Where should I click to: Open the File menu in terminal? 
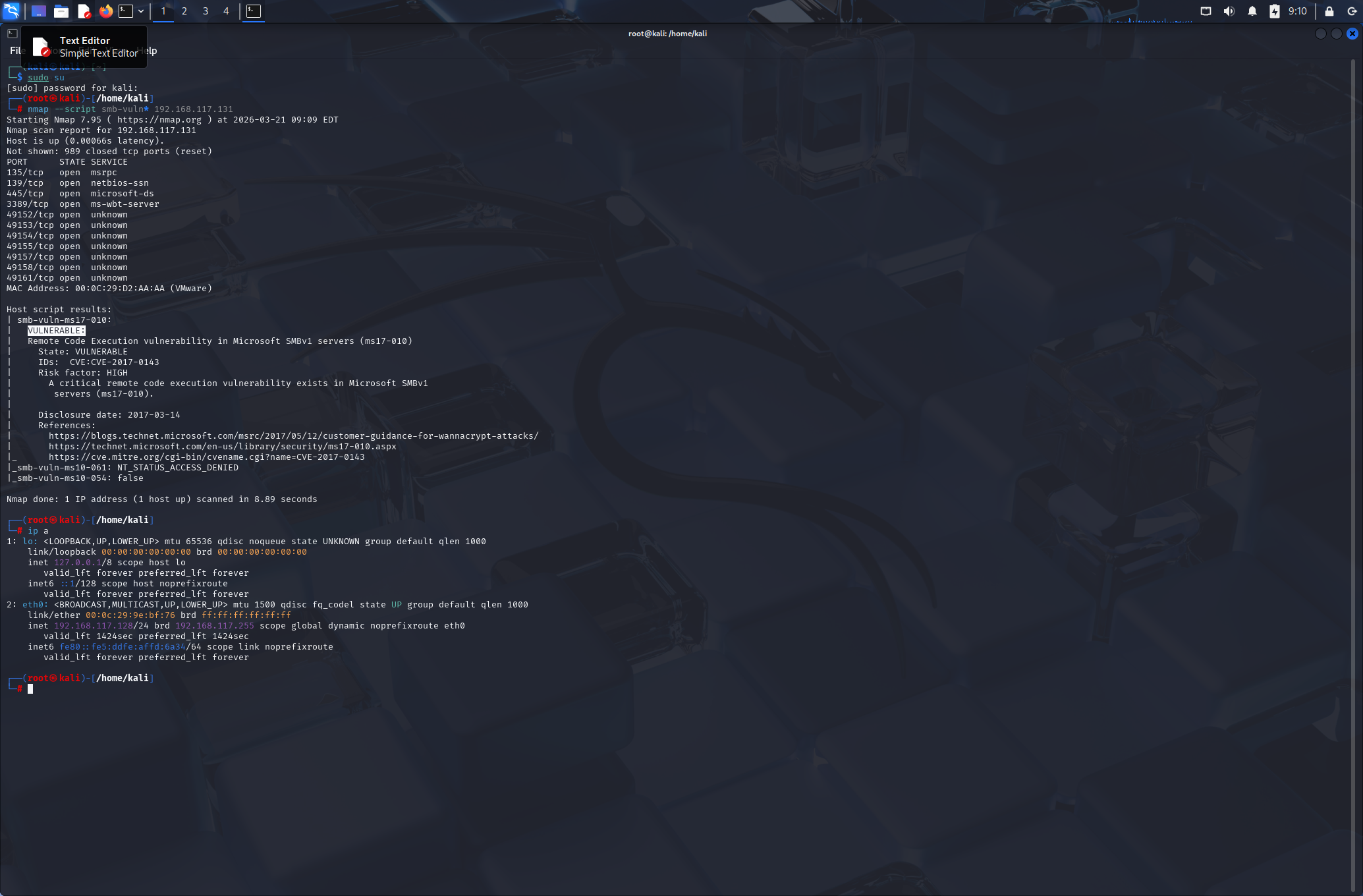(x=14, y=51)
